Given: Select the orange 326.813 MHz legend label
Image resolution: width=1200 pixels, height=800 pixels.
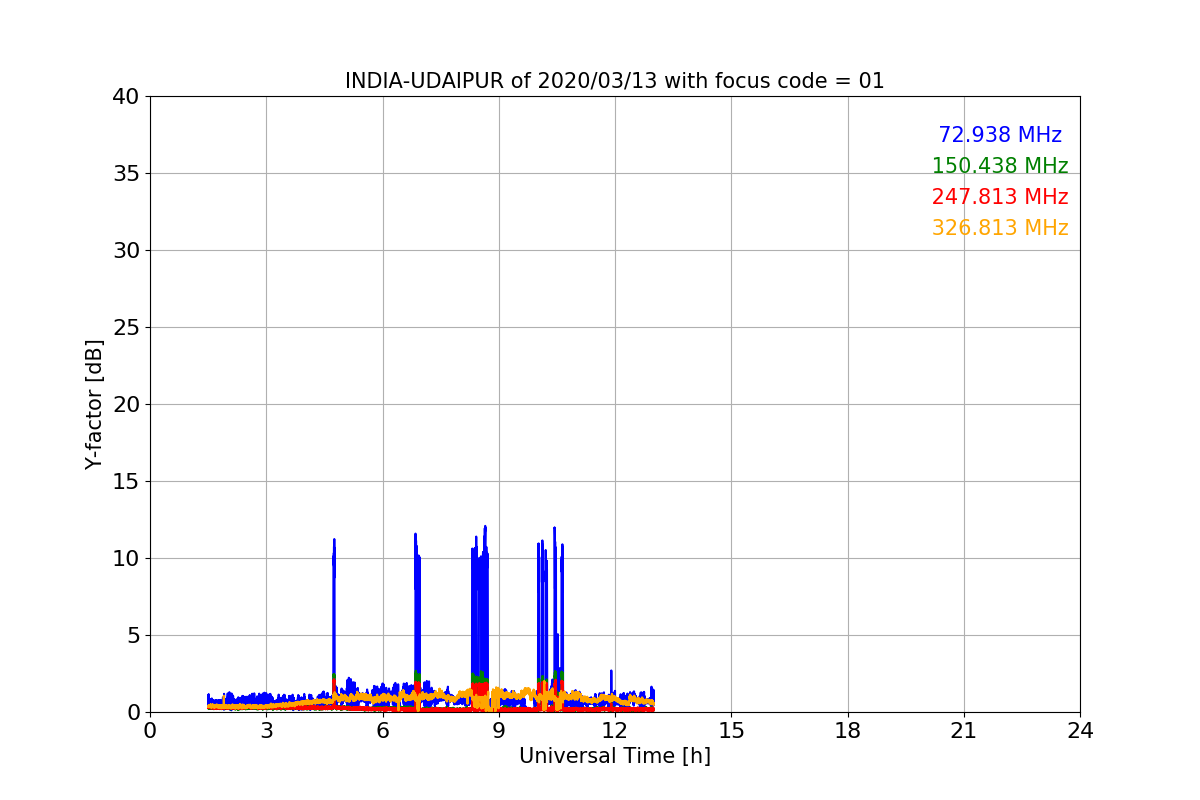Looking at the screenshot, I should 1000,228.
